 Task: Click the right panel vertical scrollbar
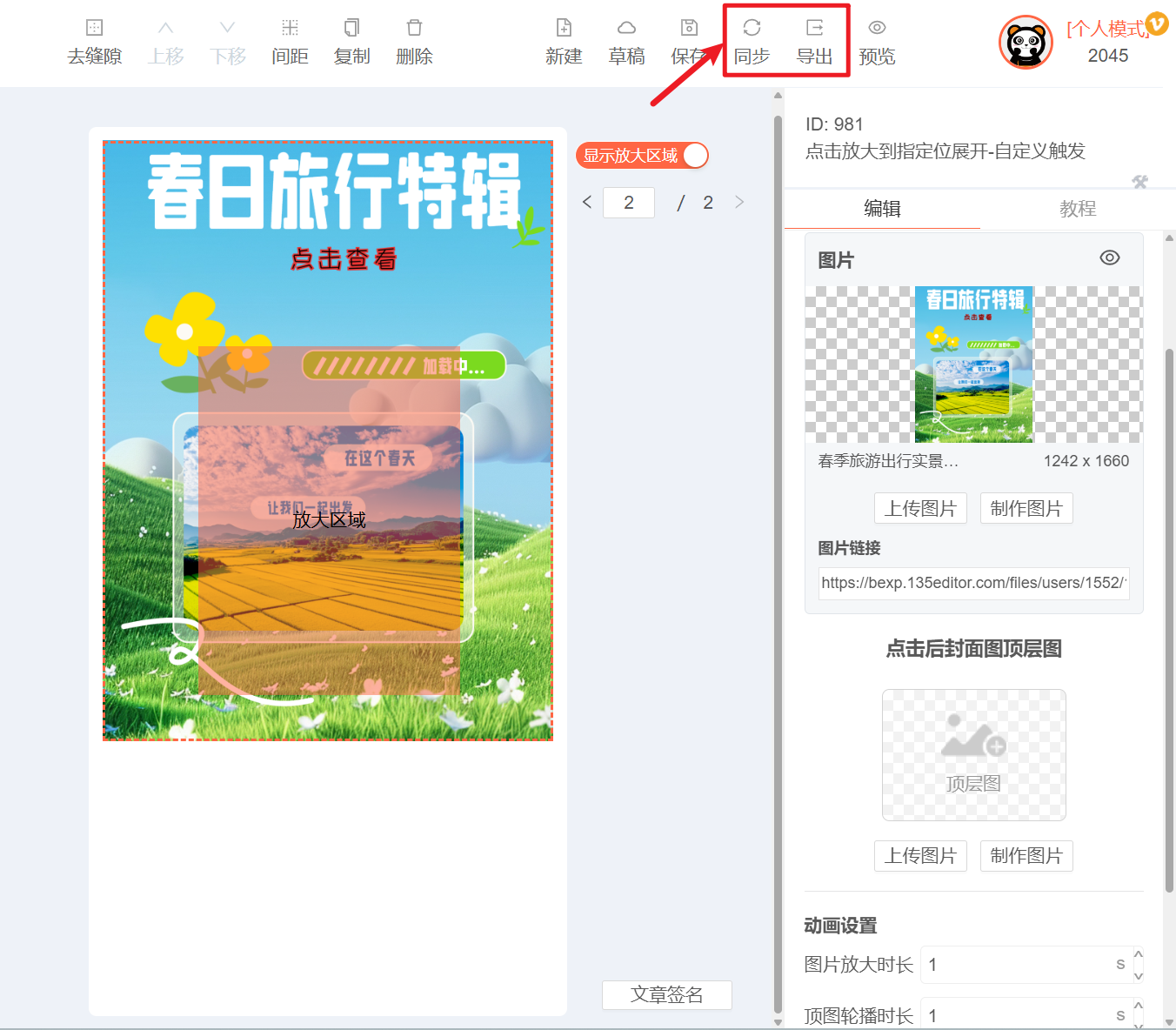(x=1169, y=619)
